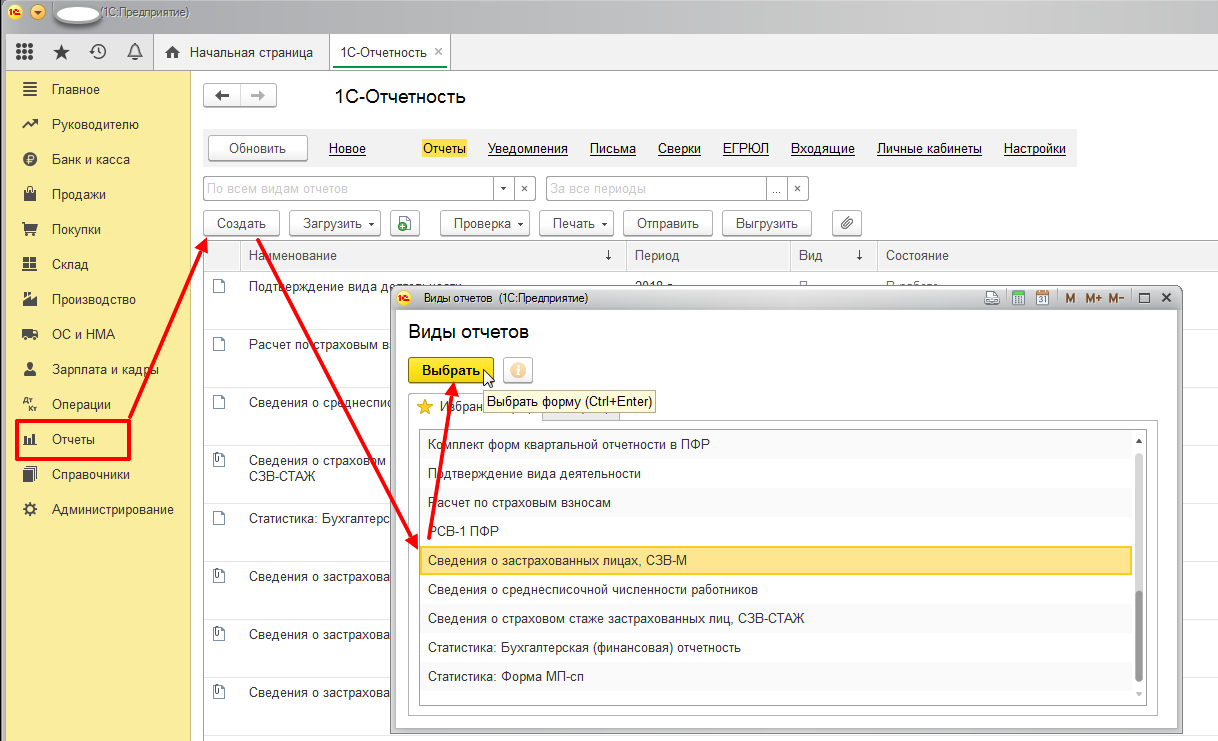This screenshot has height=741, width=1218.
Task: Click the attached files paperclip icon
Action: point(846,224)
